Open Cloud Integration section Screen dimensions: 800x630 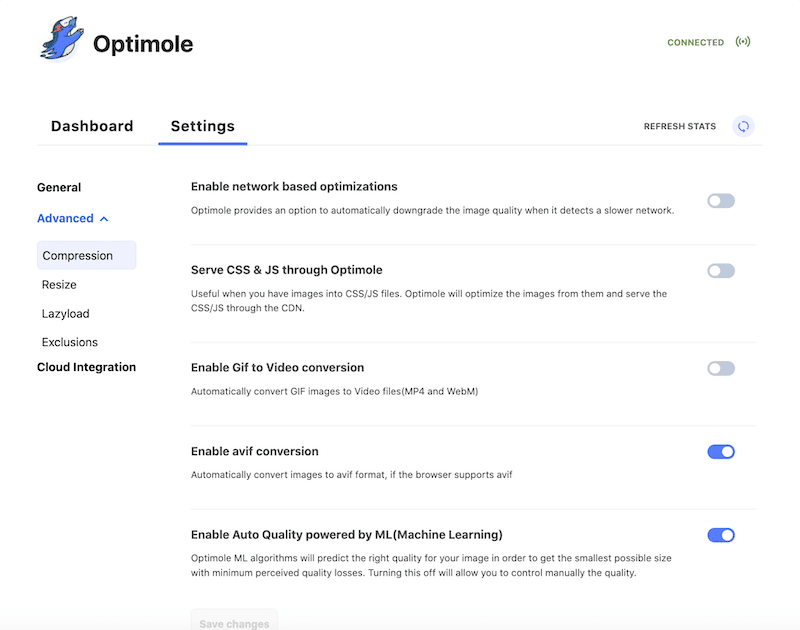86,367
